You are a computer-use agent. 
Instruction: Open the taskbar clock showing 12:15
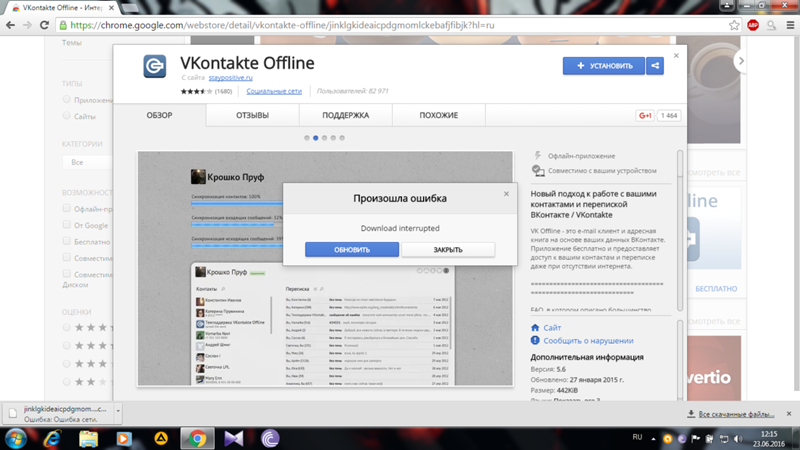(x=769, y=439)
